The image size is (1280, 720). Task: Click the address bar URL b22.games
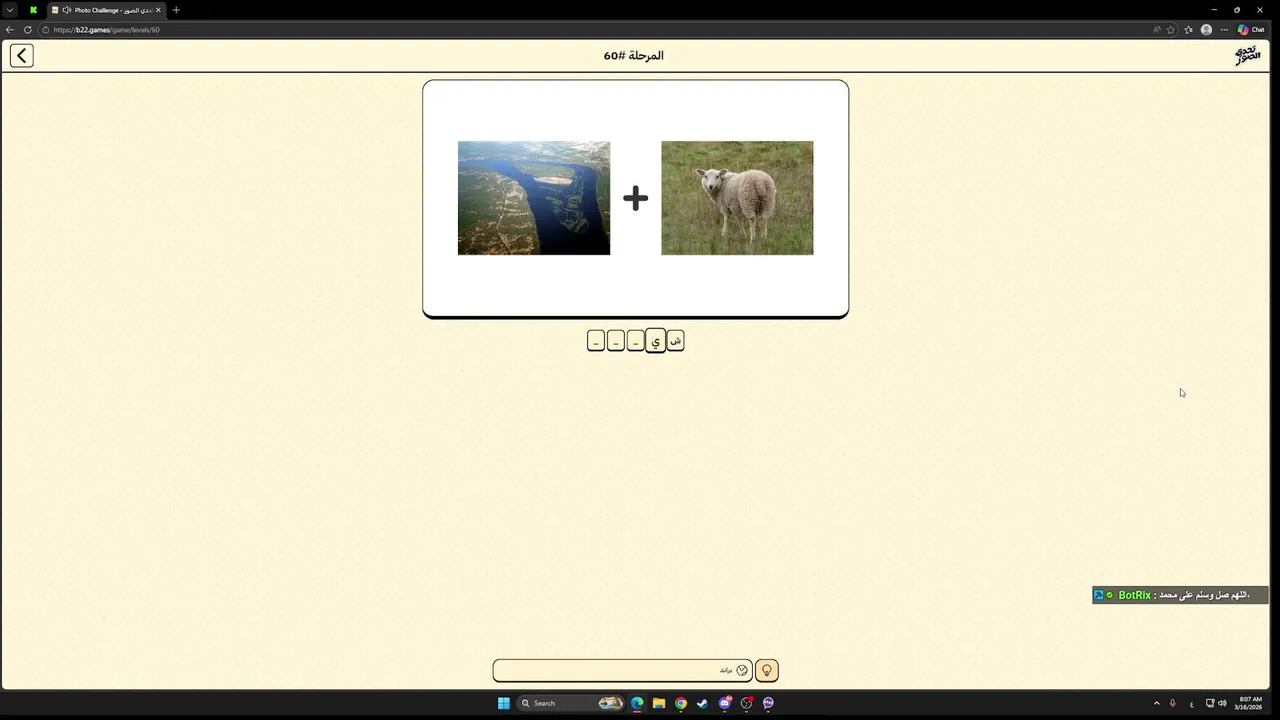[107, 30]
